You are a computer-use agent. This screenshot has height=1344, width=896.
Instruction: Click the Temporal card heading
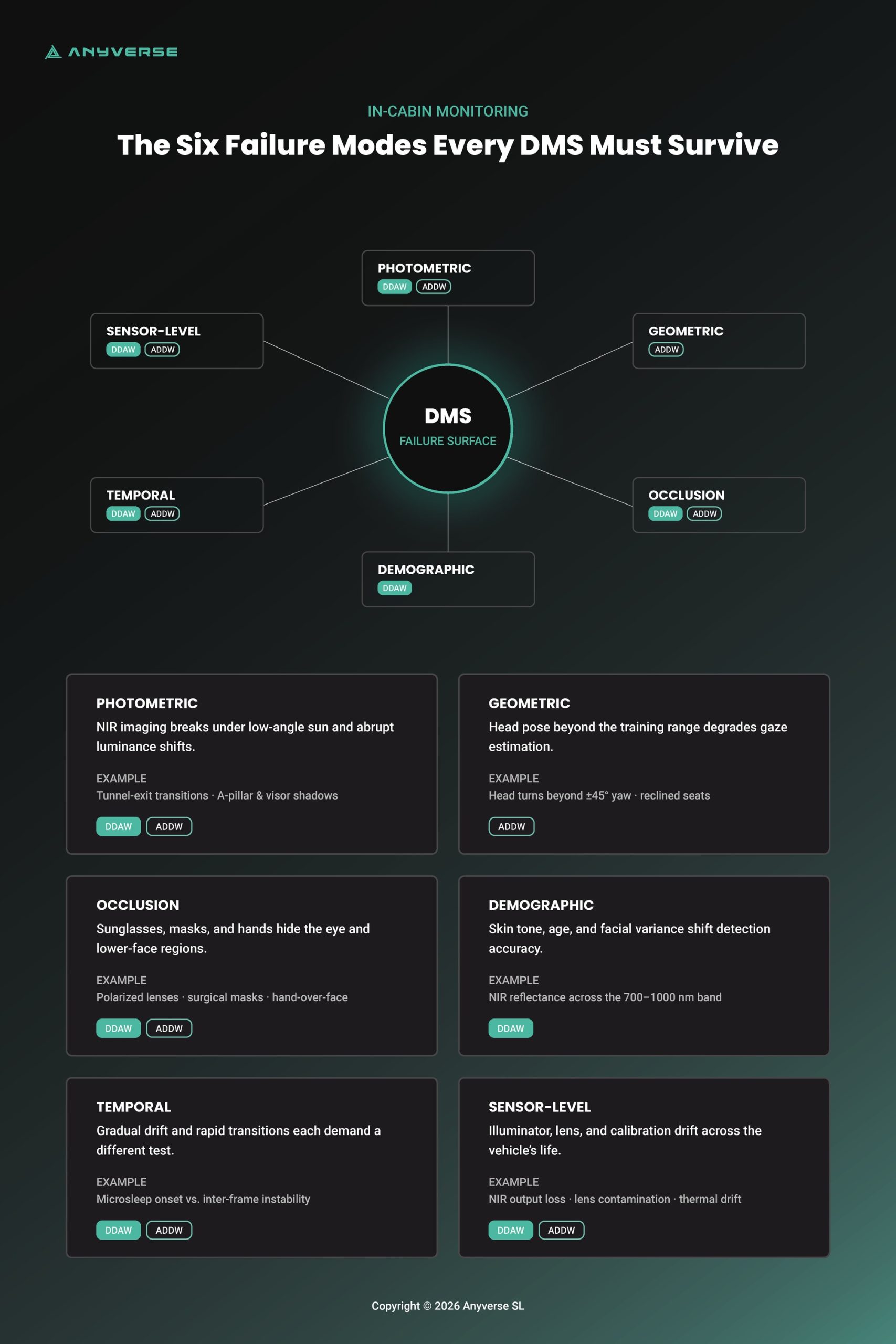134,1107
